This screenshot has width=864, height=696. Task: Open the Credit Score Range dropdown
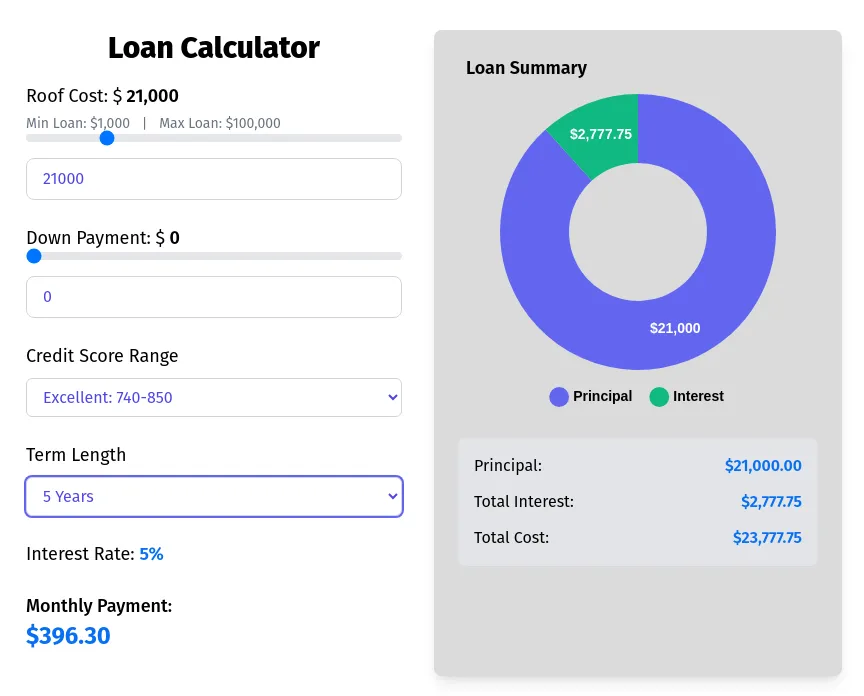click(213, 397)
